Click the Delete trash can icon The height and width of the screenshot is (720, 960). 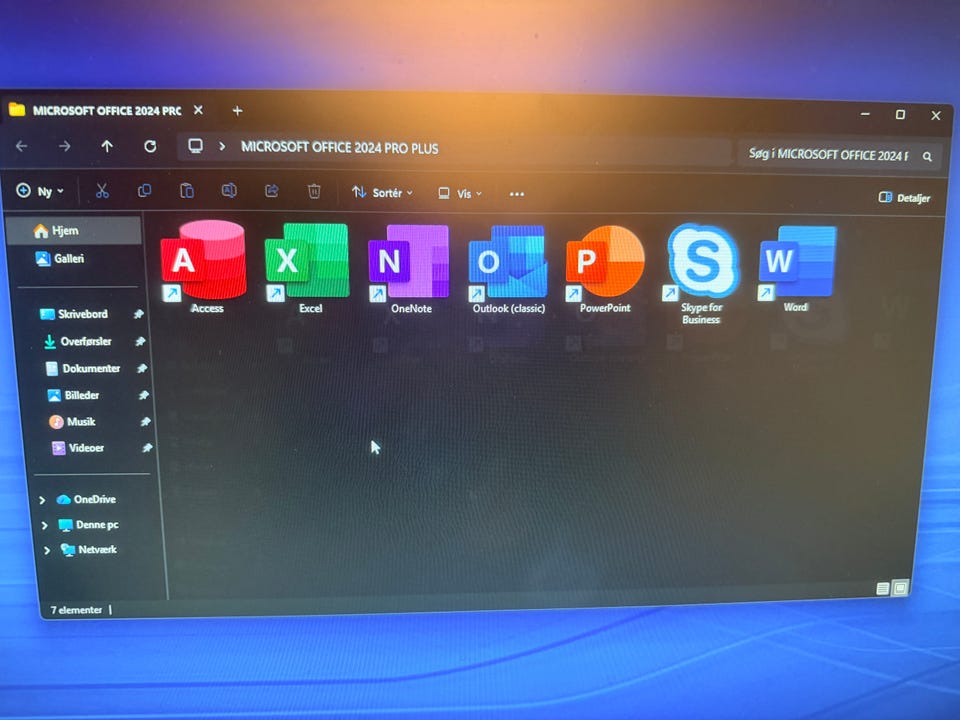click(x=314, y=192)
